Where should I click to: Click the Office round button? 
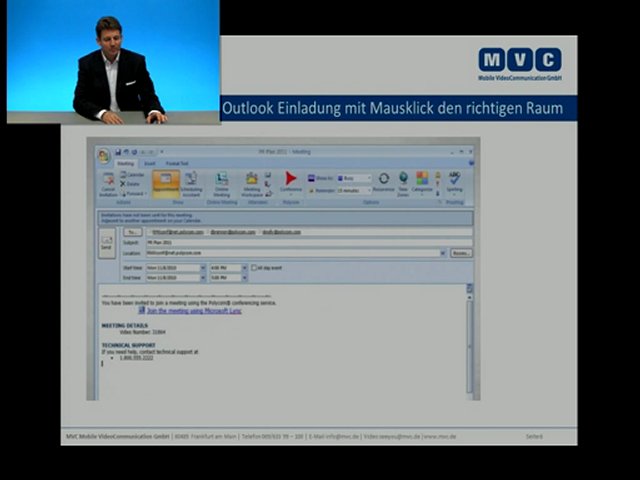pos(103,155)
